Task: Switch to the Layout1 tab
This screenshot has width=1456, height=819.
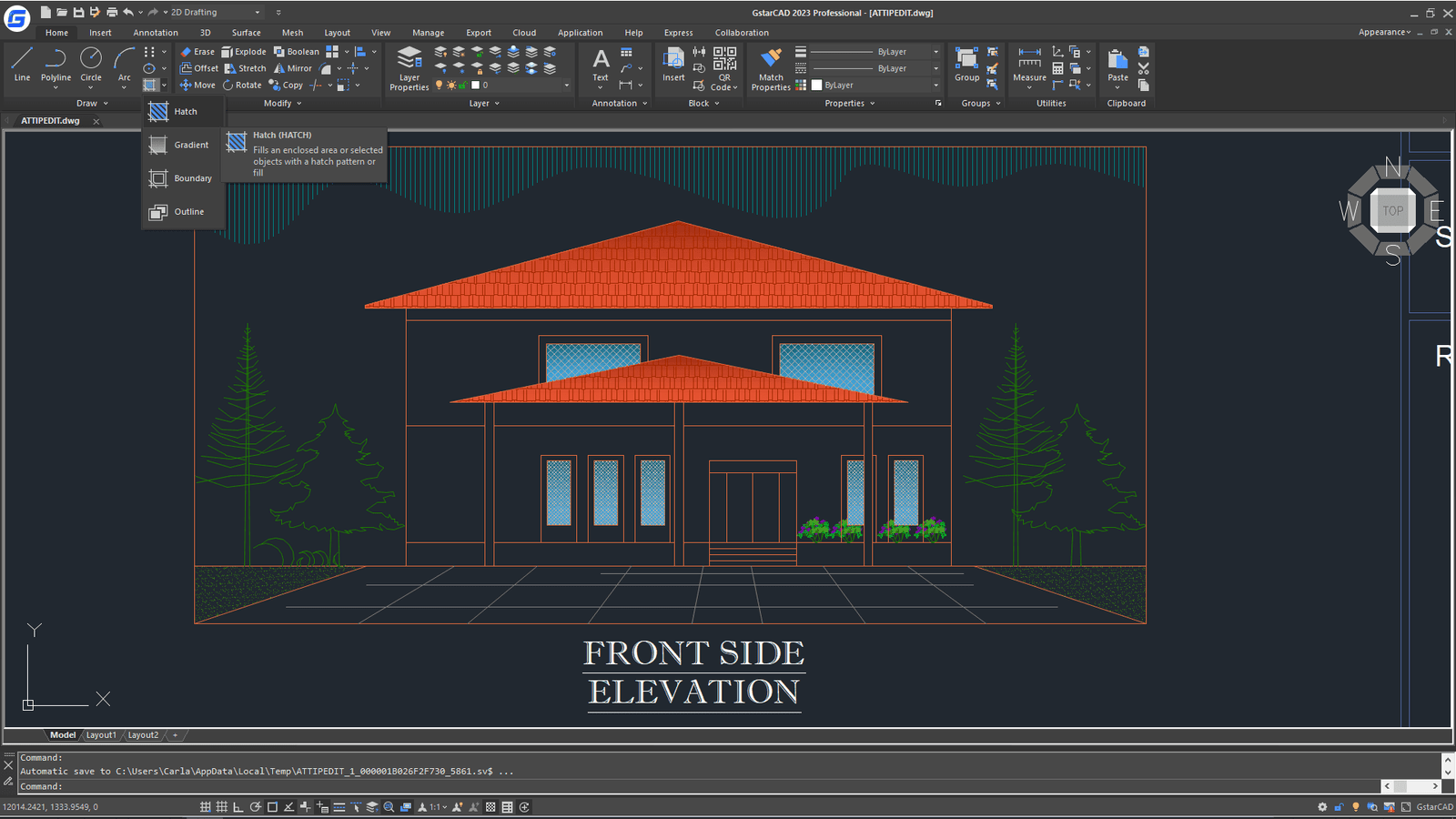Action: (x=101, y=735)
